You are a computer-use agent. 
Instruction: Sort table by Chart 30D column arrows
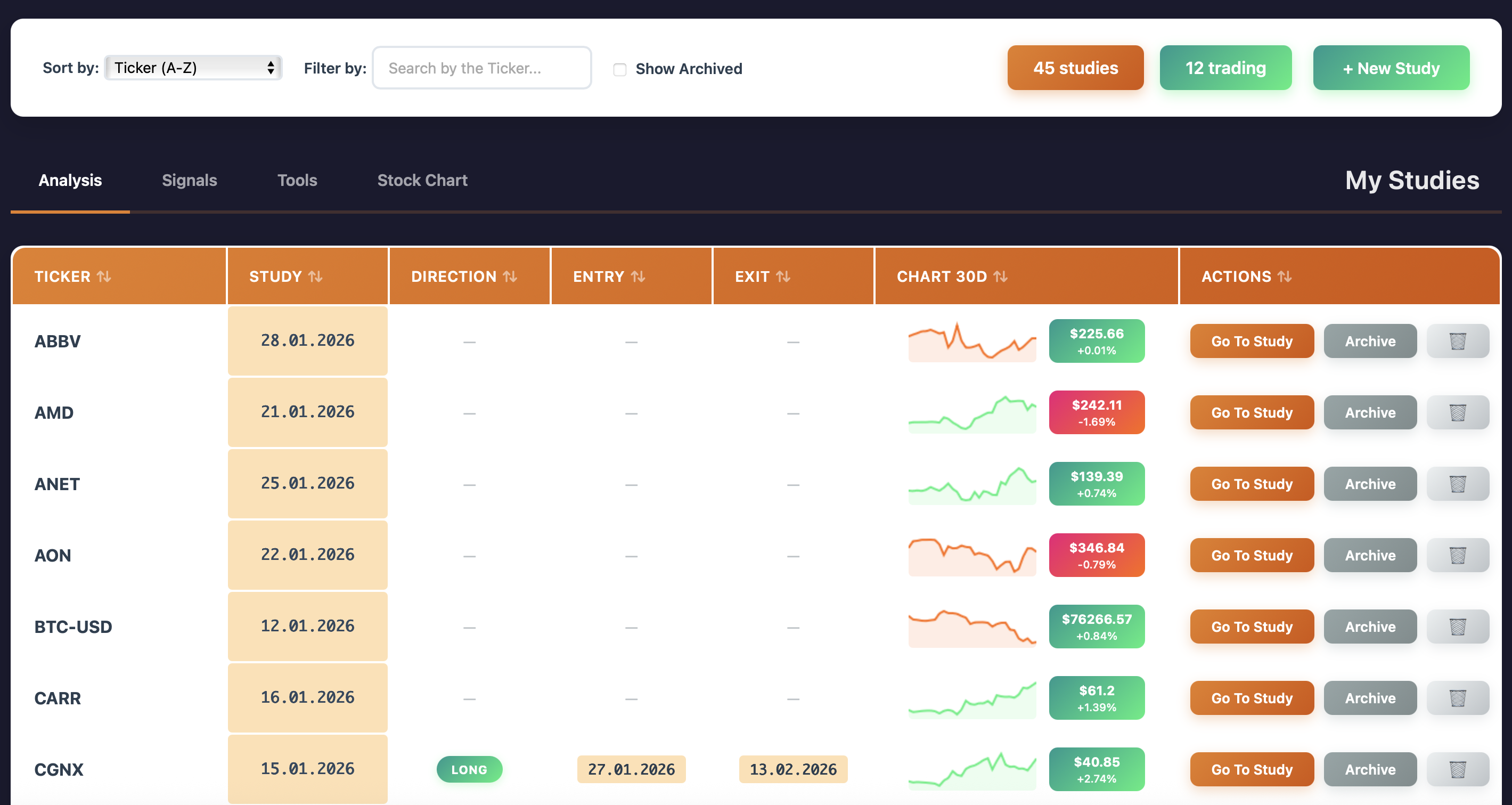1001,277
